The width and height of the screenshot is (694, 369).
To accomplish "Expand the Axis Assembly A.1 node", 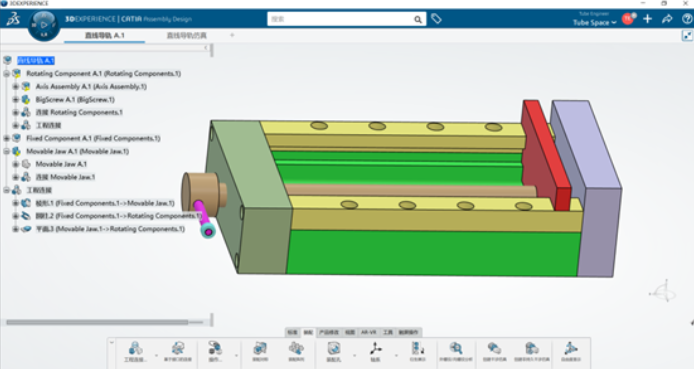I will click(15, 86).
